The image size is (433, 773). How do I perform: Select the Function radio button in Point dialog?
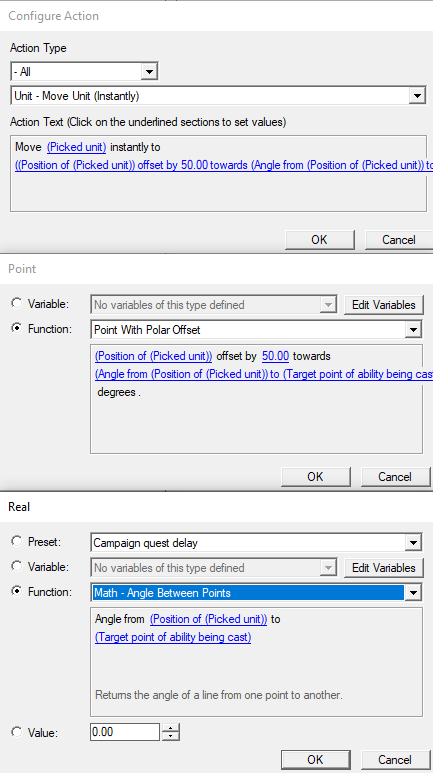(17, 328)
